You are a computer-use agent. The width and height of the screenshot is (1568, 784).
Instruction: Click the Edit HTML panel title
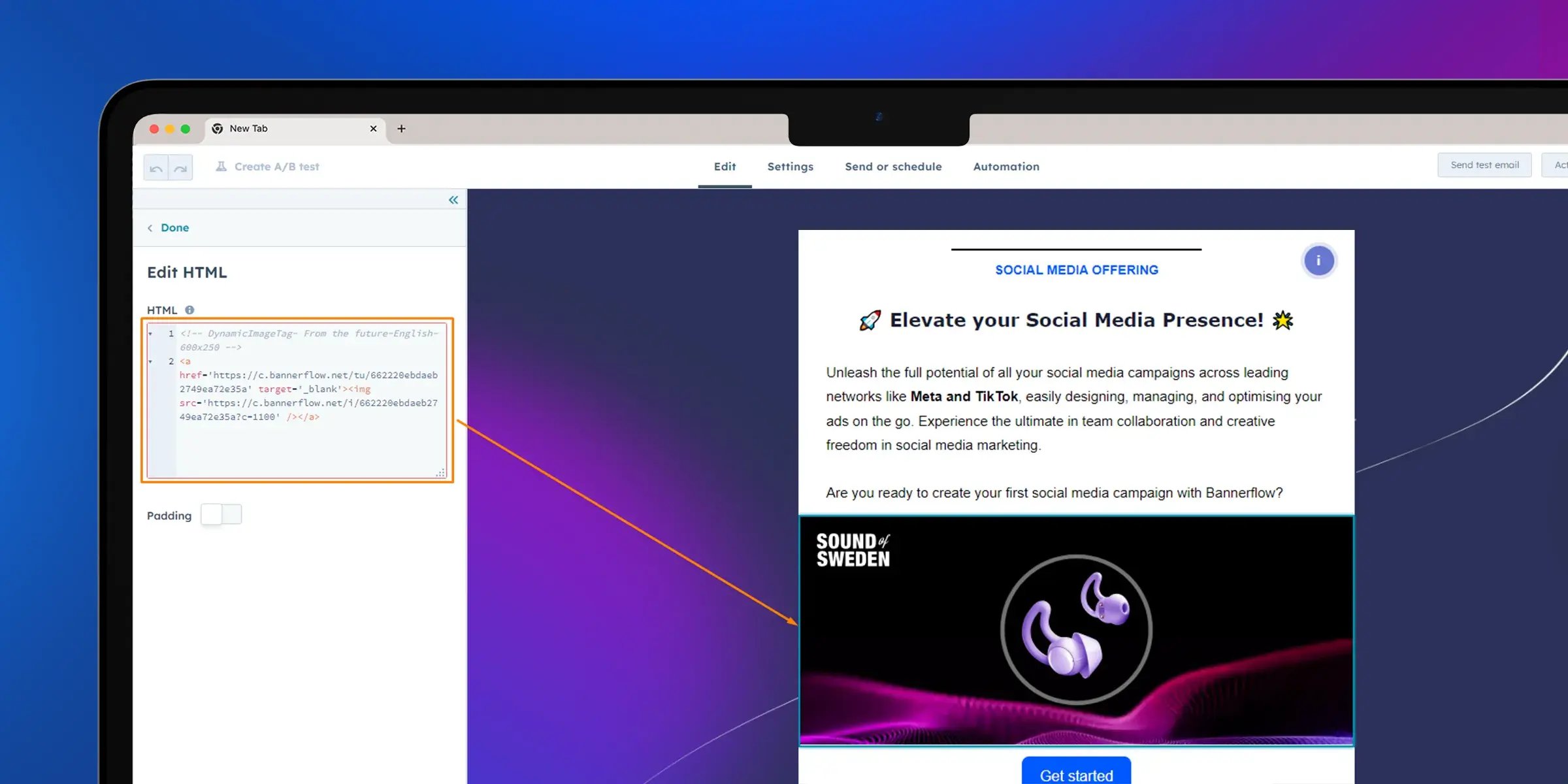[187, 272]
